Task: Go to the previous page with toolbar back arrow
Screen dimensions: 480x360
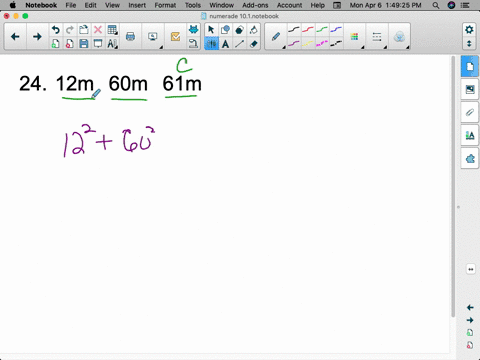Action: pos(15,37)
